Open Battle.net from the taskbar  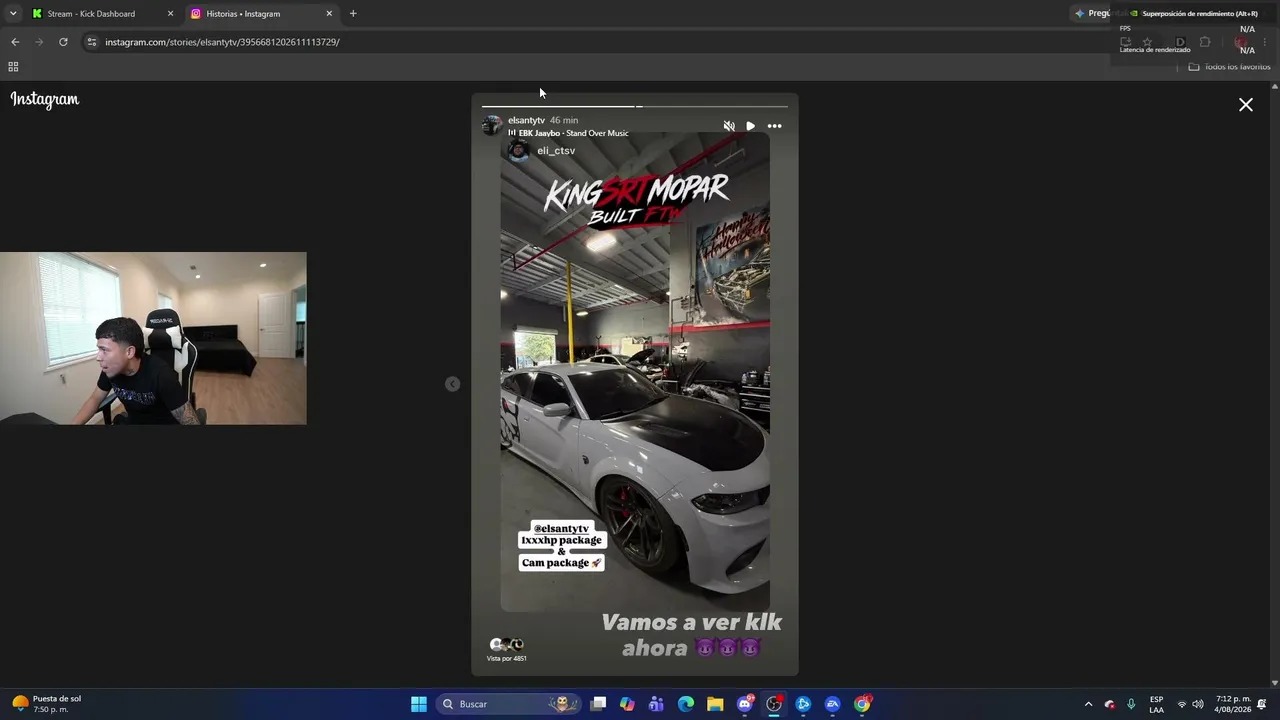point(803,704)
